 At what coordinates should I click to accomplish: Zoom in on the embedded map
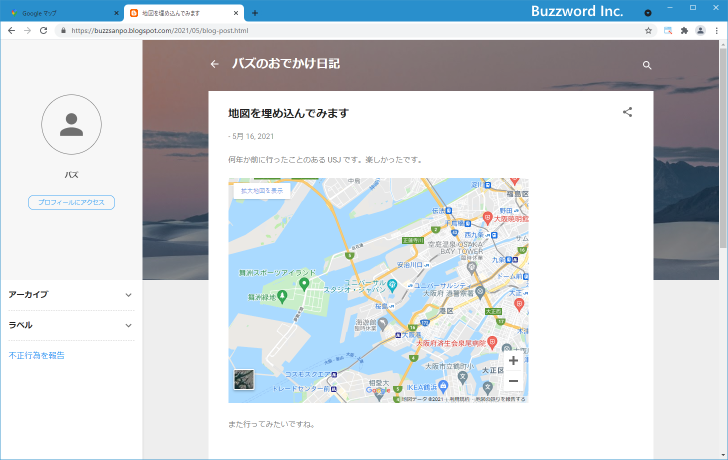(x=513, y=361)
